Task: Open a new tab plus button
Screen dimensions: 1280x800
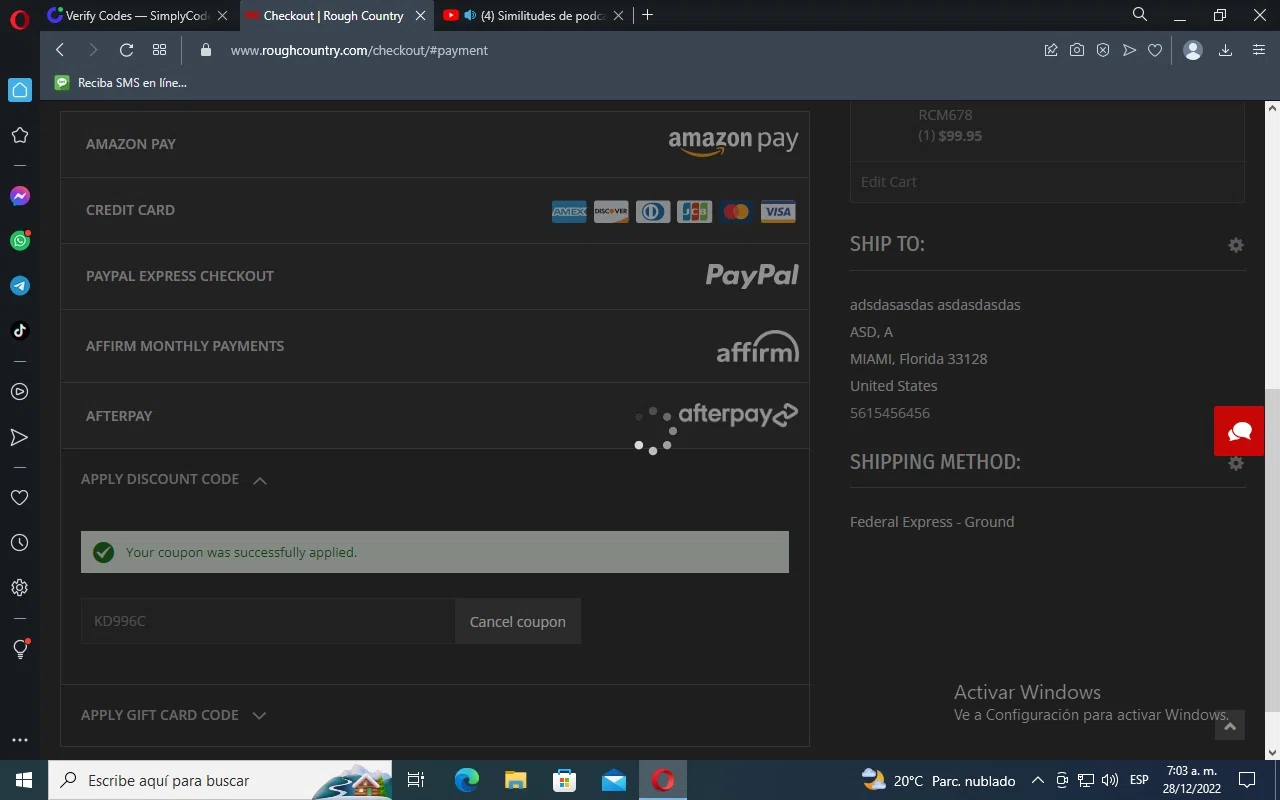Action: 648,15
